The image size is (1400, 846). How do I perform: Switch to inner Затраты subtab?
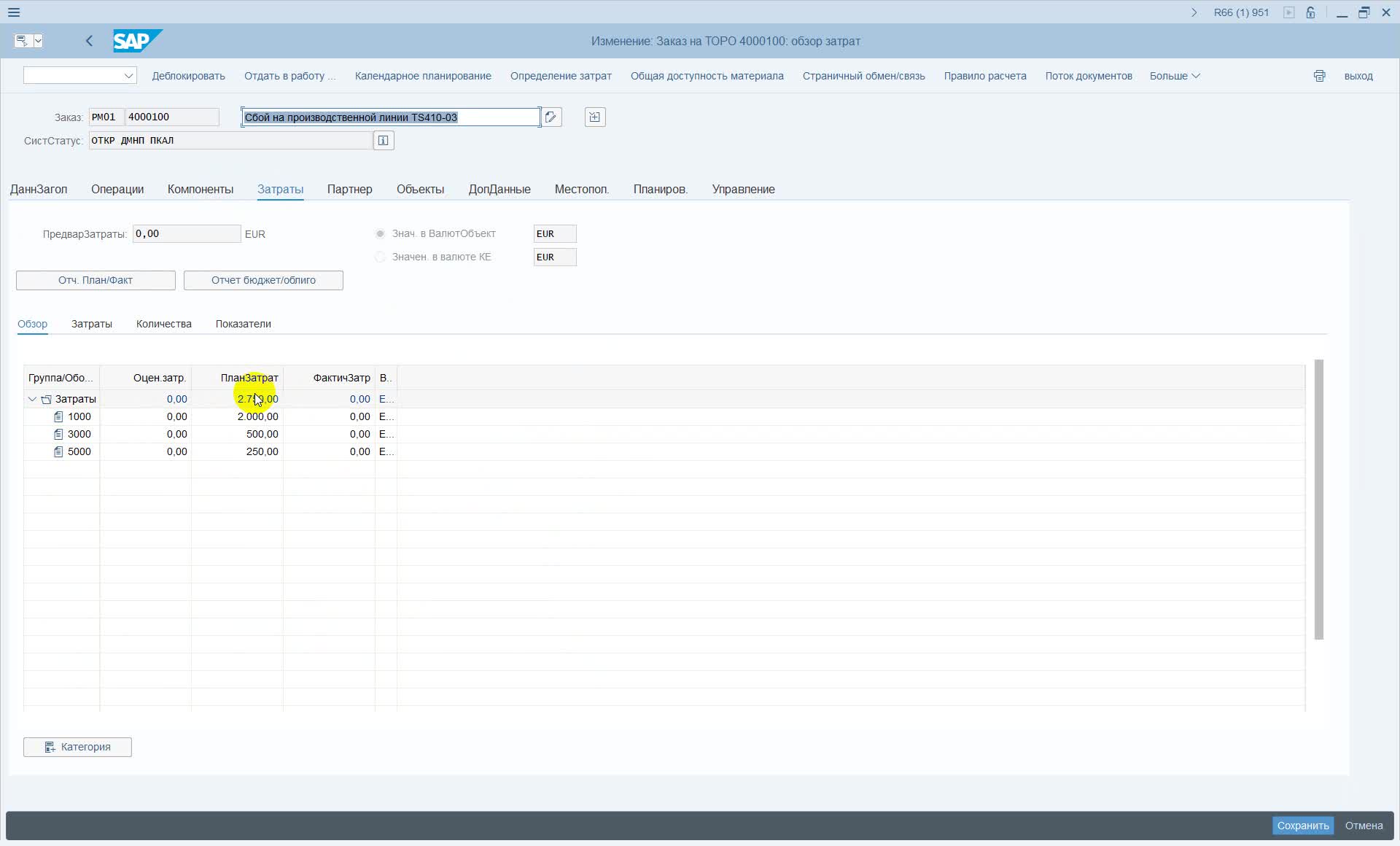pos(92,325)
